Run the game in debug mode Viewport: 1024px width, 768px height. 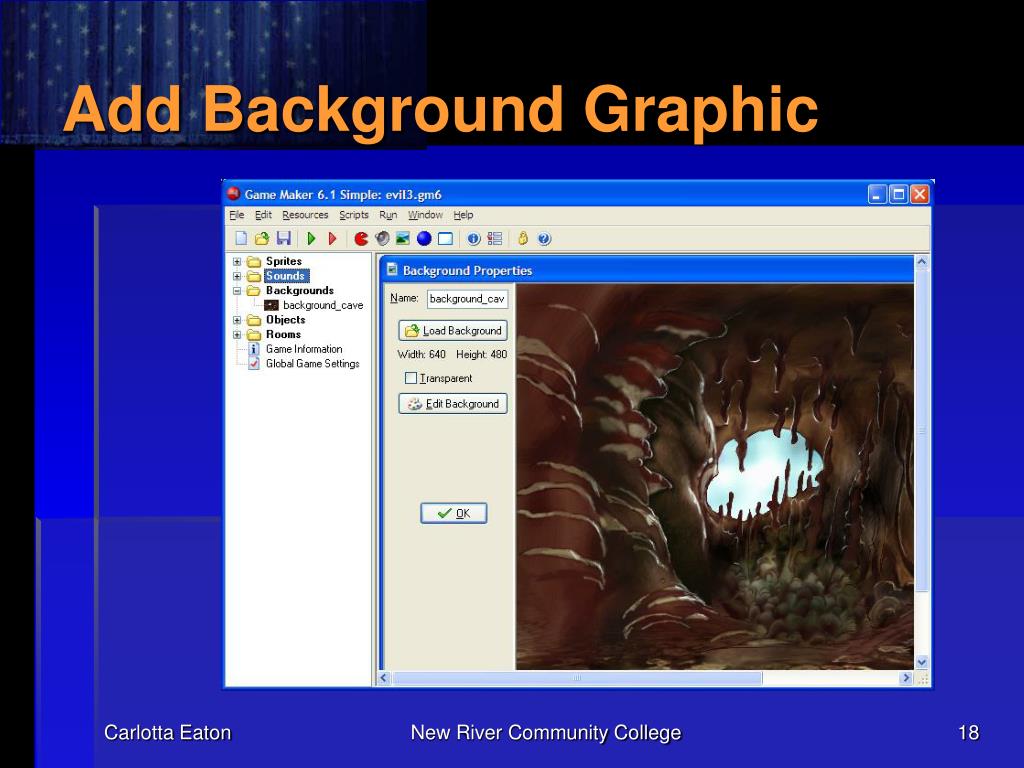(332, 238)
